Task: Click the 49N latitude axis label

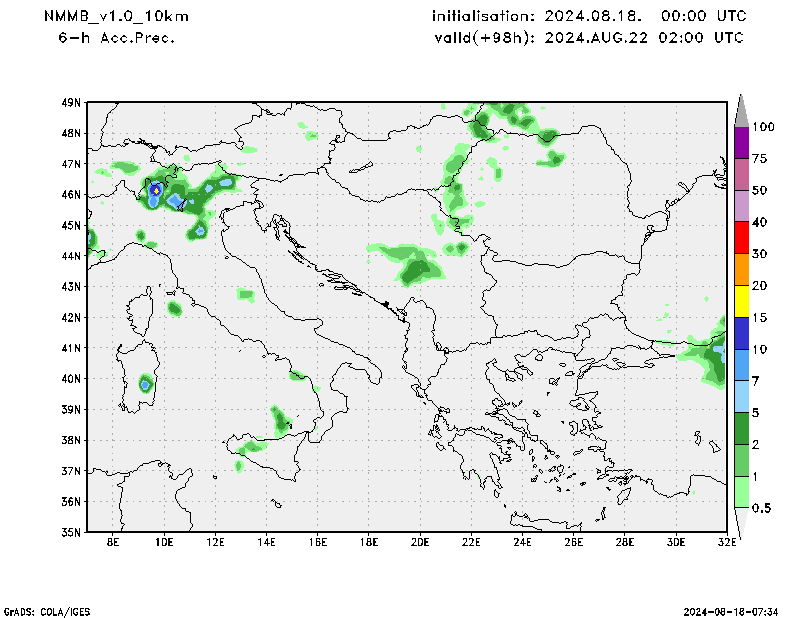Action: [x=71, y=103]
